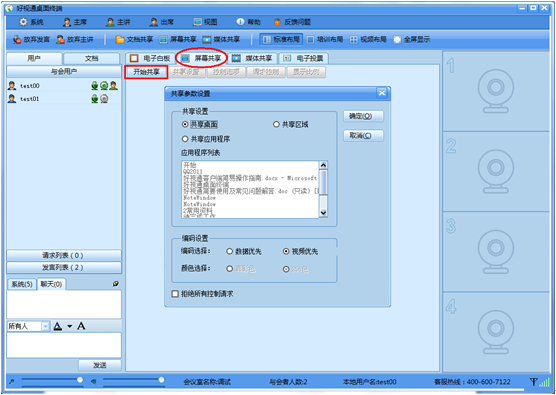Select the 共享应用程序 radio button
This screenshot has height=395, width=556.
[x=185, y=139]
